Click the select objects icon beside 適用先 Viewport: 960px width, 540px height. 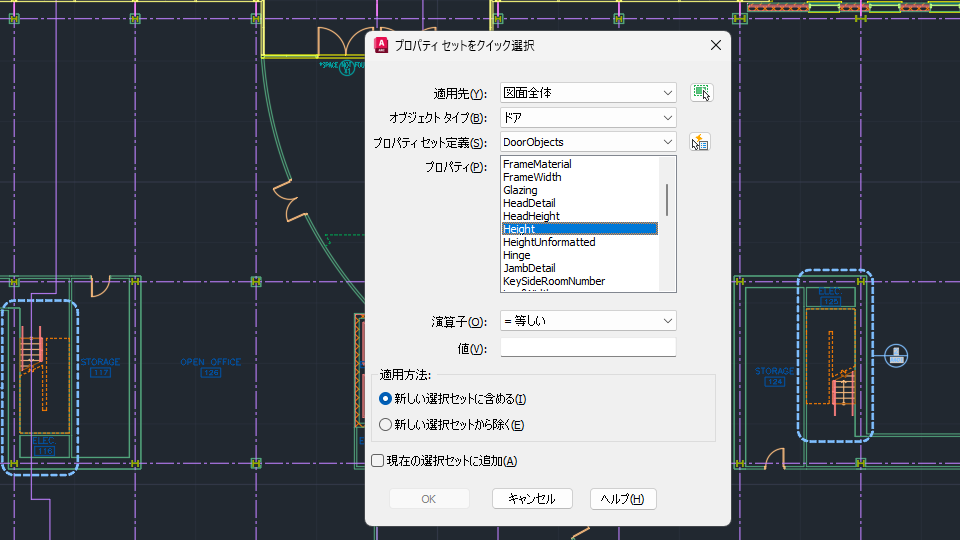[701, 92]
